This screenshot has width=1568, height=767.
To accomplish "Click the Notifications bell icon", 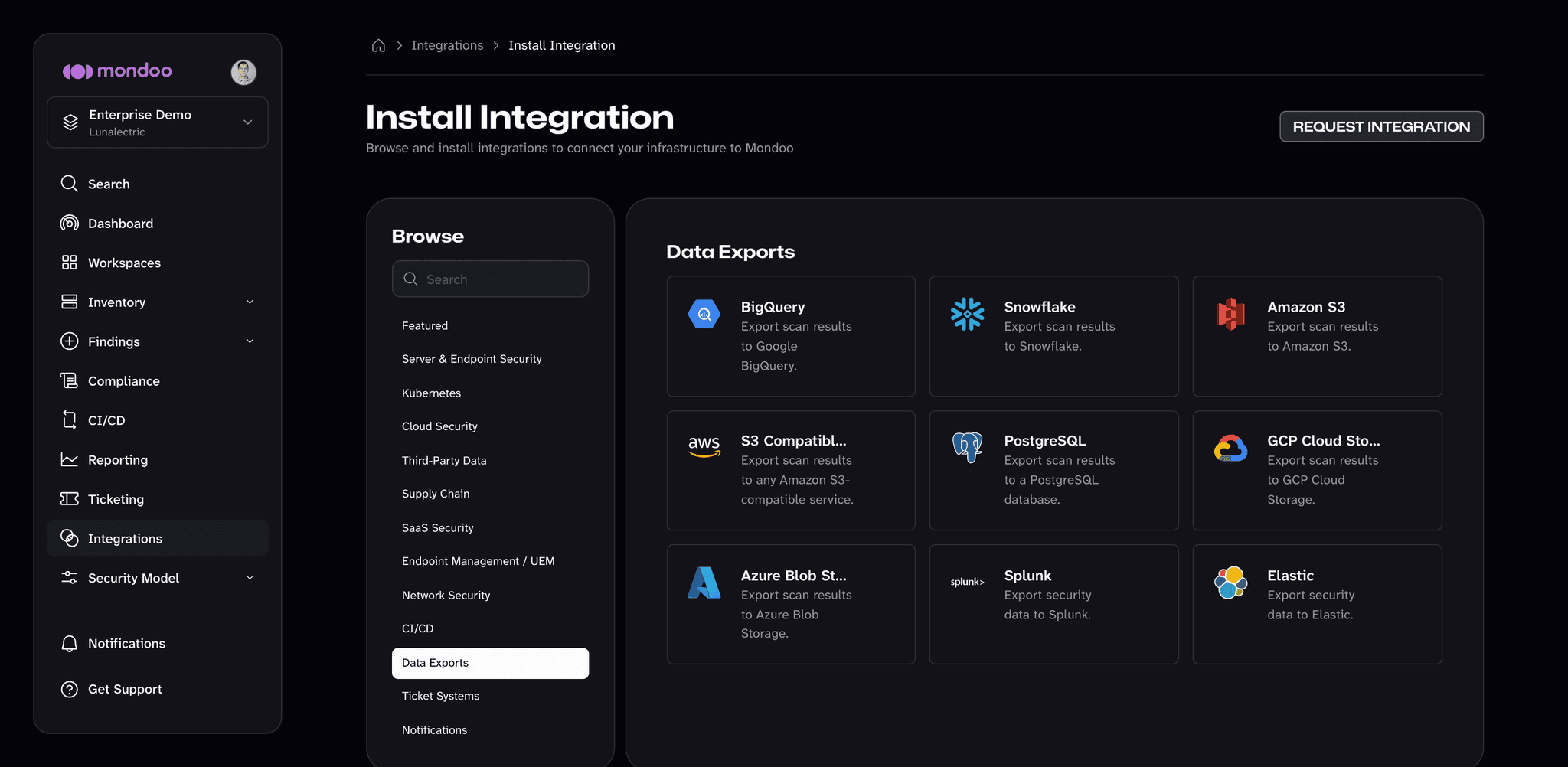I will tap(69, 644).
